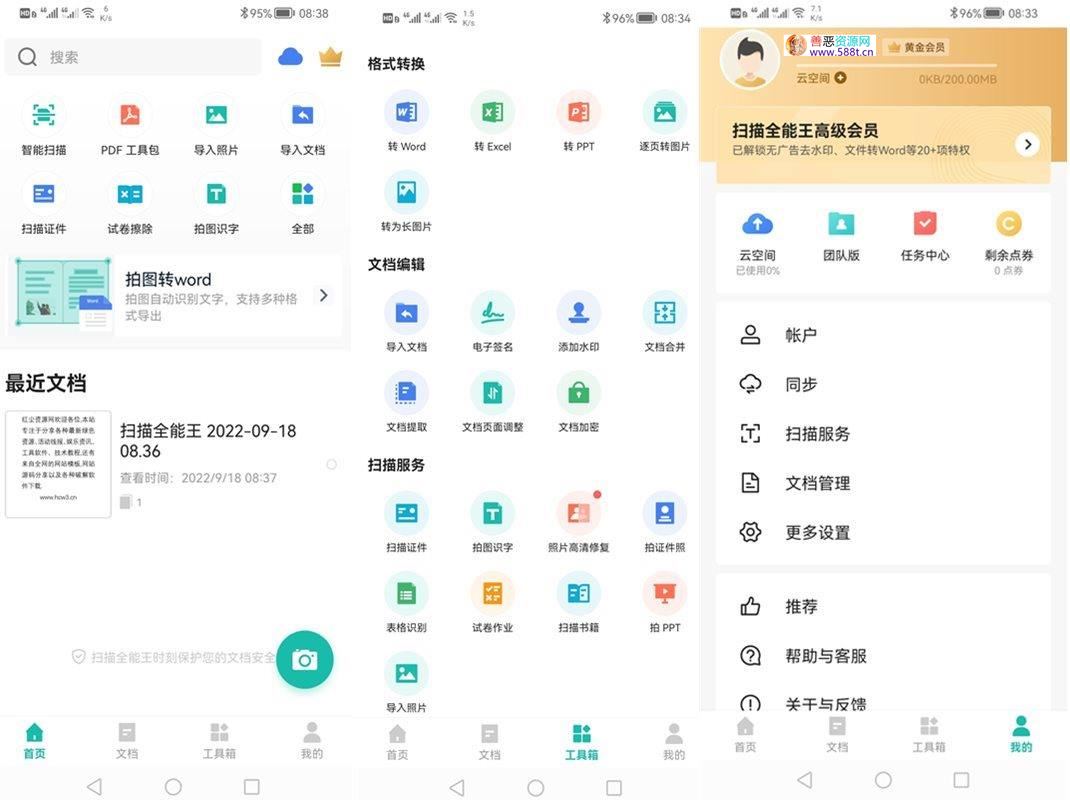1070x800 pixels.
Task: Tap the plus icon next to 云空间
Action: [840, 78]
